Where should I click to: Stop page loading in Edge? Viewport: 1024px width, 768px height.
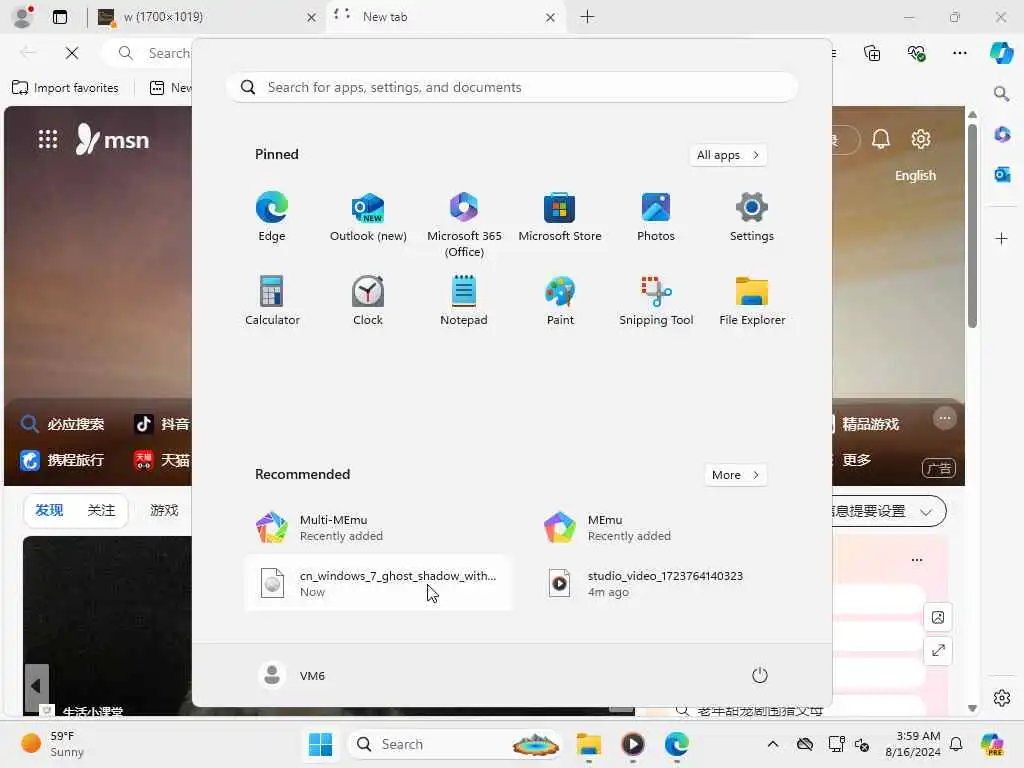72,53
